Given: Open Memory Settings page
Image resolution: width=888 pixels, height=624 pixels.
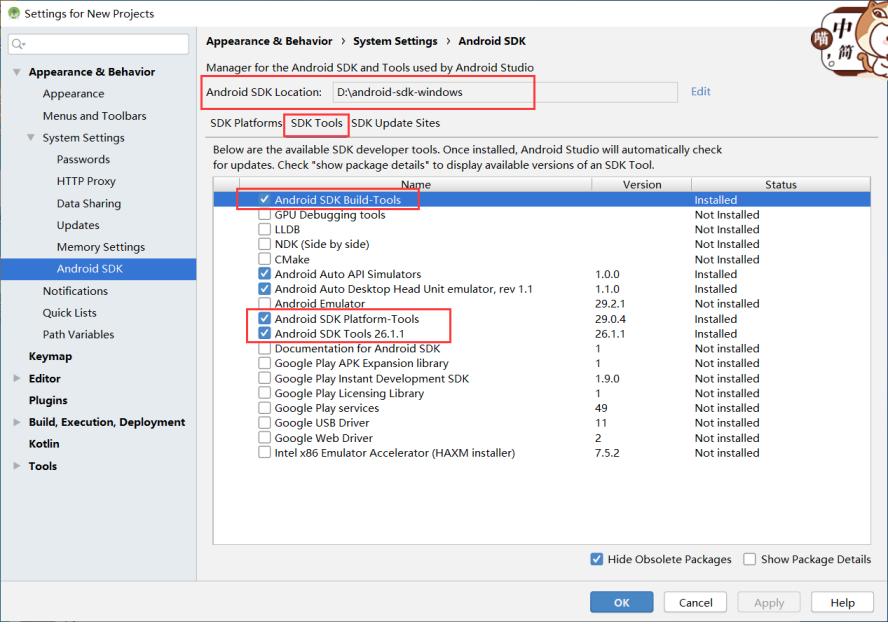Looking at the screenshot, I should tap(100, 247).
